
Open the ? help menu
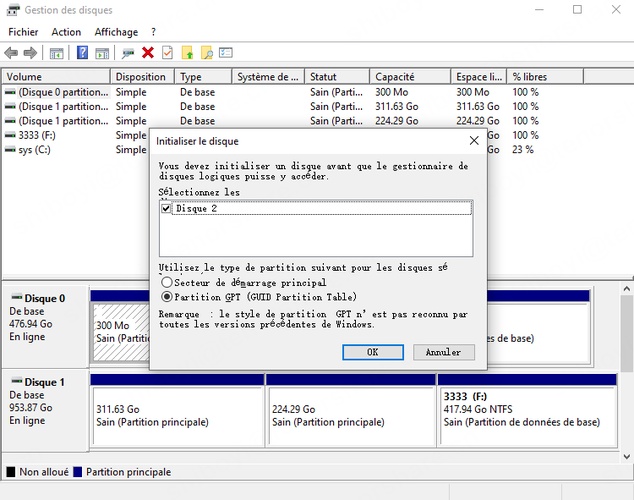[153, 32]
